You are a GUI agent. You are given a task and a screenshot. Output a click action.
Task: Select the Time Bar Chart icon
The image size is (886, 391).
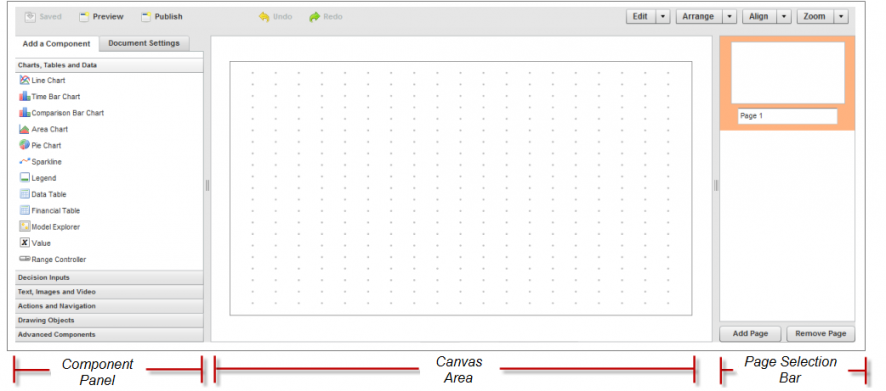pyautogui.click(x=24, y=97)
